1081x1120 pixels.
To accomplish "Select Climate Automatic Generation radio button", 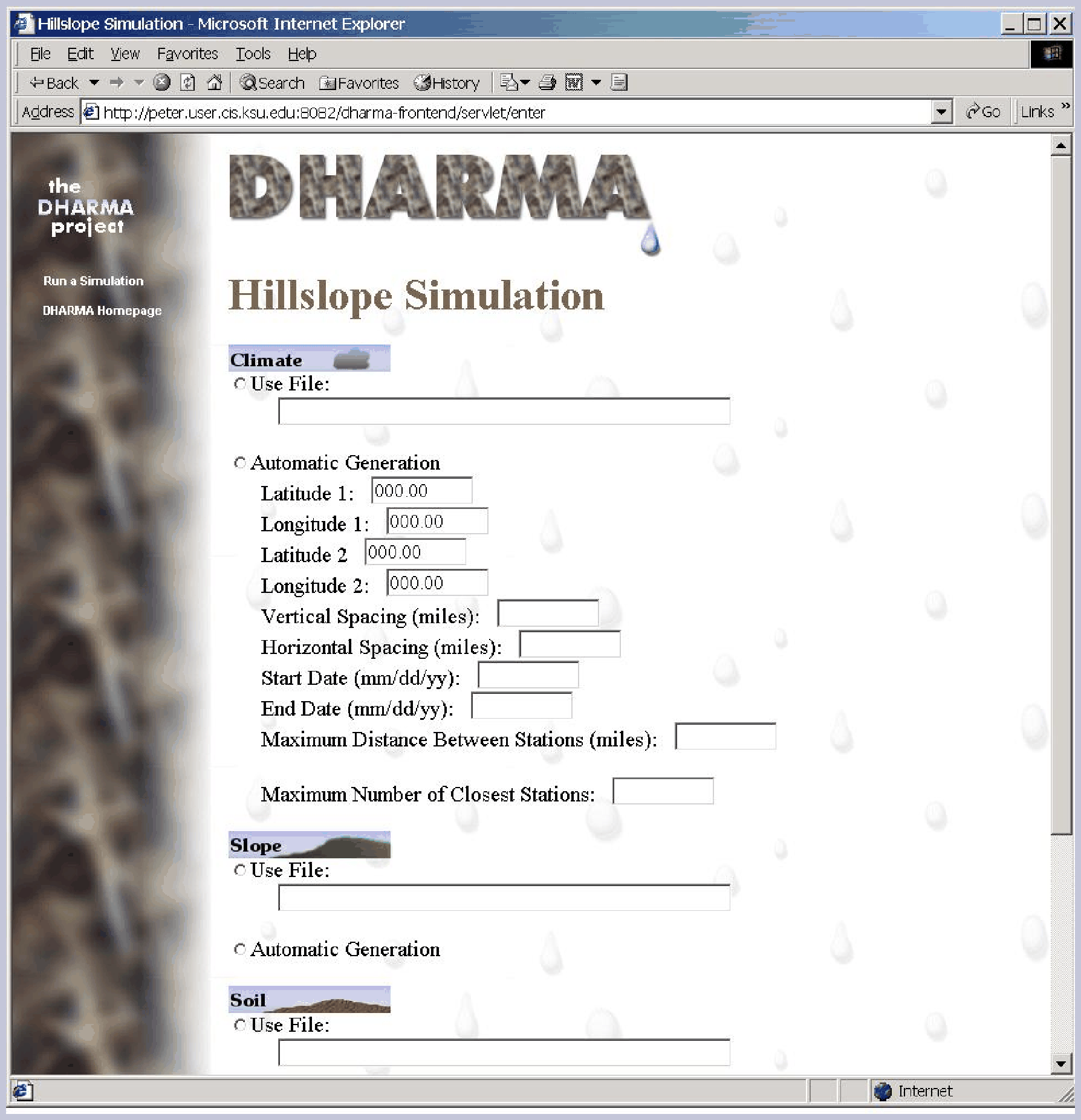I will tap(240, 463).
